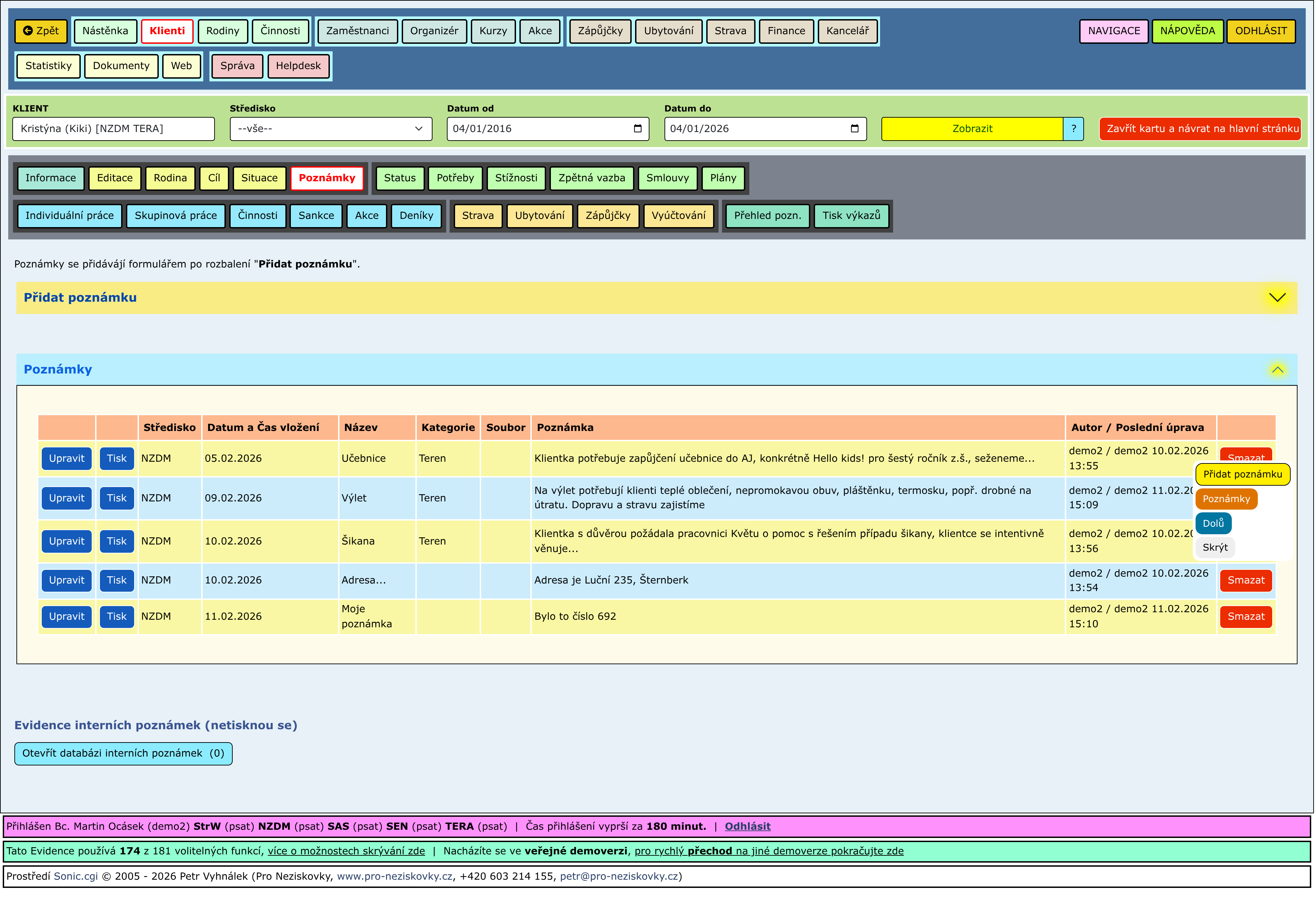Screen dimensions: 1316x905
Task: Click the KLIENT name input field
Action: tap(114, 129)
